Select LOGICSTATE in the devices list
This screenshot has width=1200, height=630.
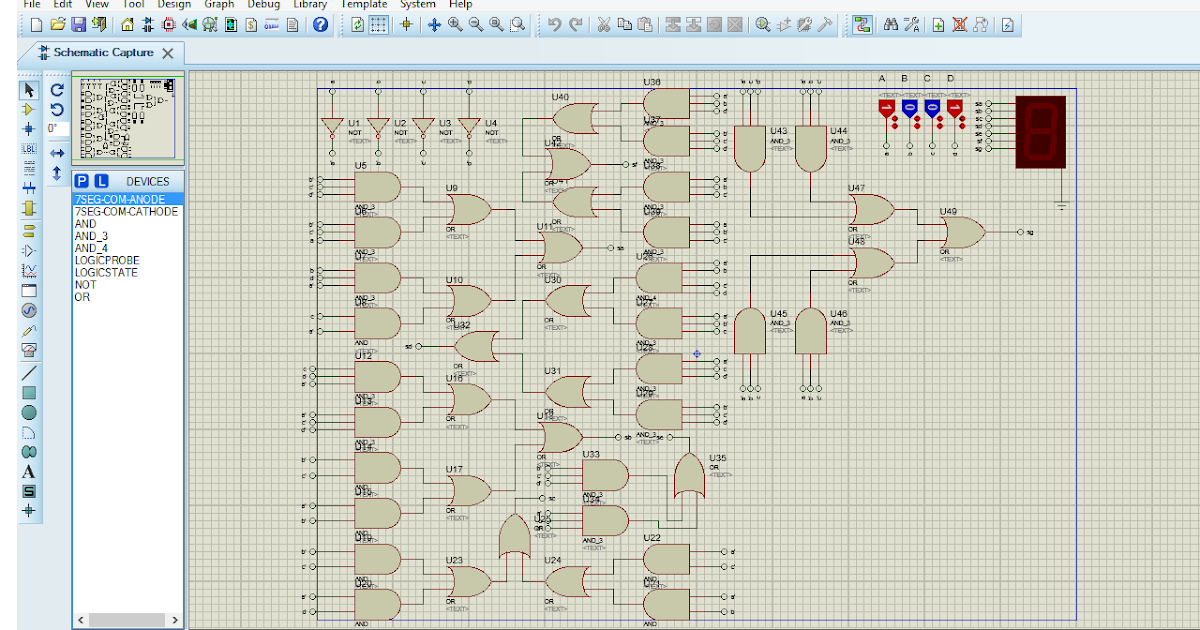(106, 272)
